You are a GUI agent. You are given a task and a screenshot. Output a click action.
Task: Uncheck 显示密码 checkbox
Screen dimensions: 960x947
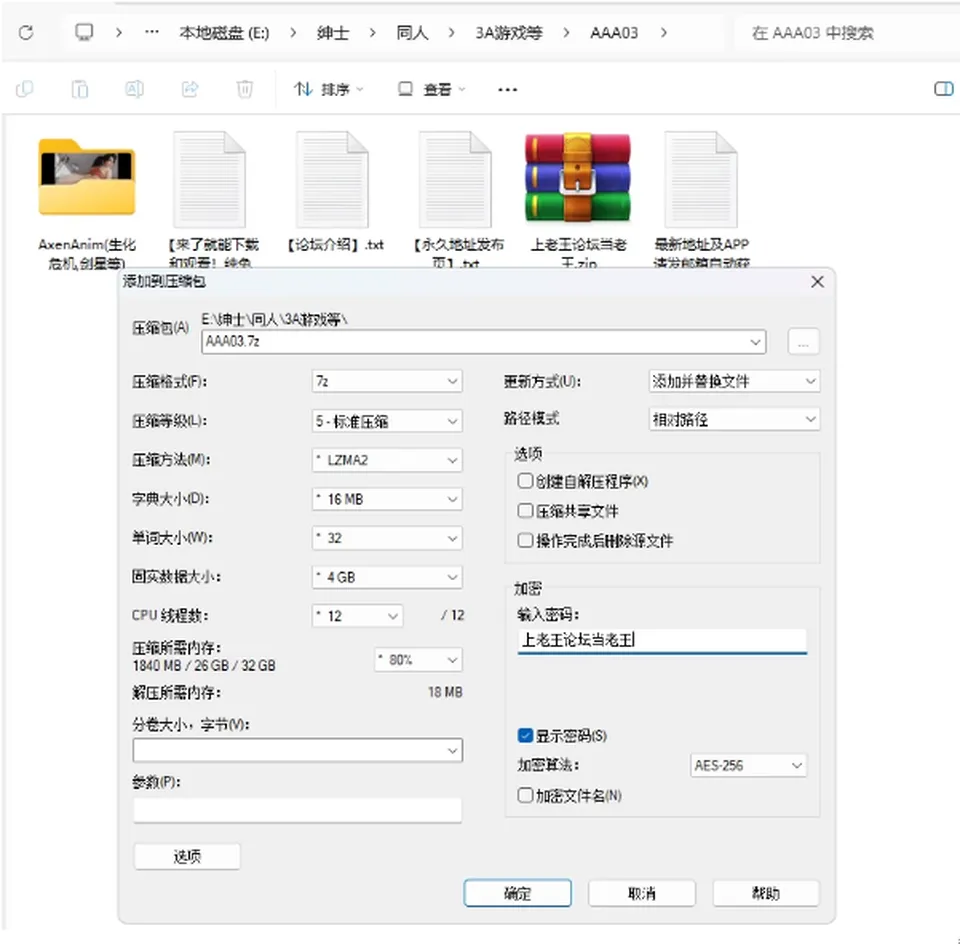(x=525, y=735)
